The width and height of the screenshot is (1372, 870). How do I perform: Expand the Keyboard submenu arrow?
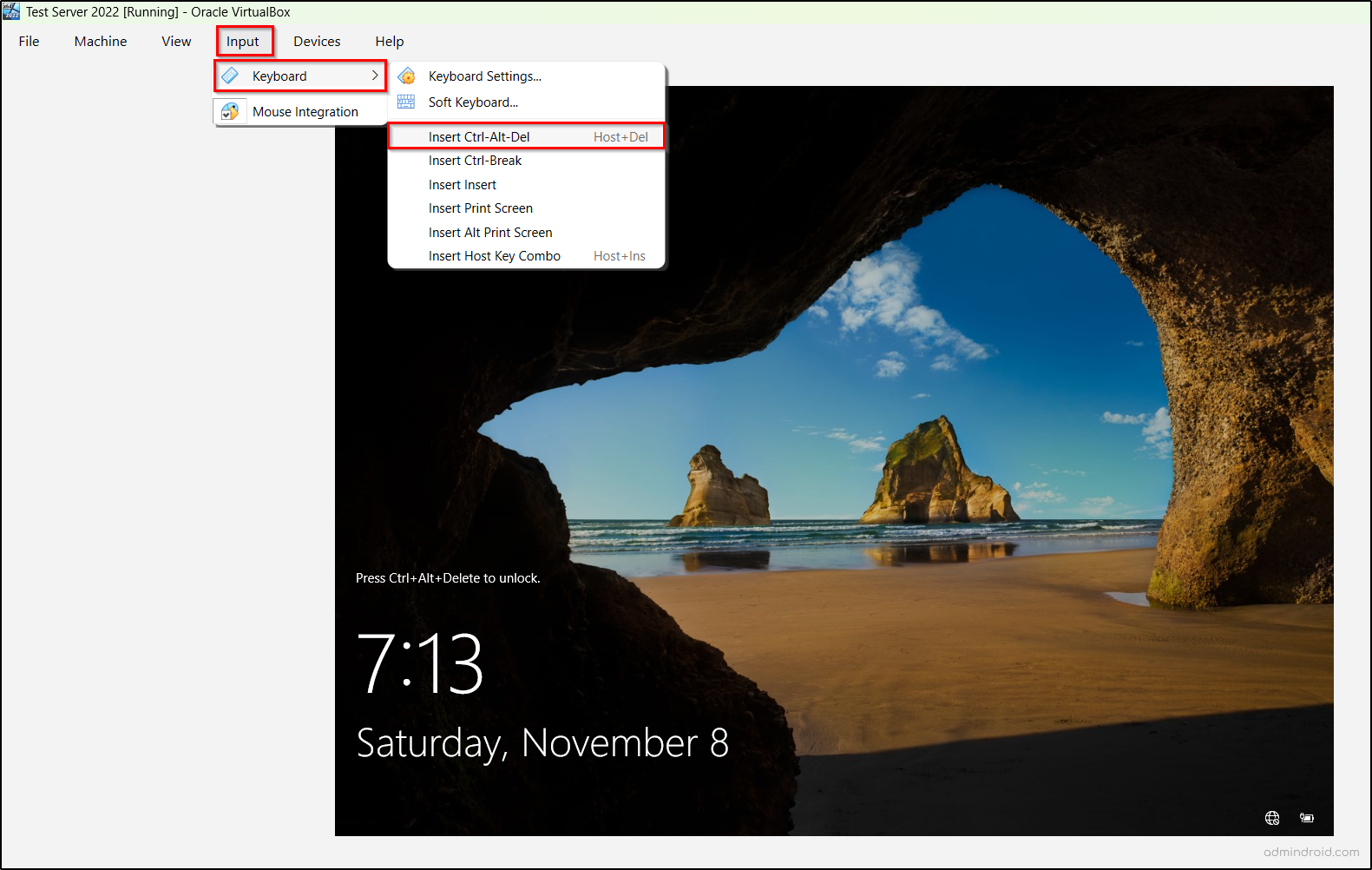[x=375, y=76]
